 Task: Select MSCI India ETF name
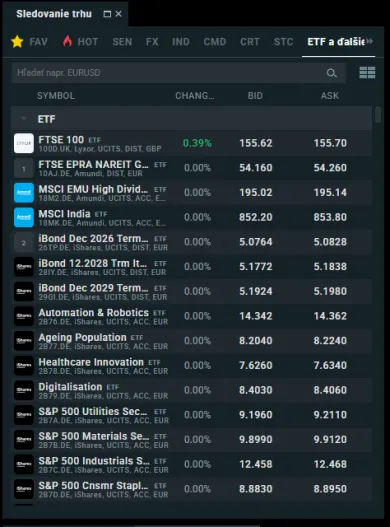point(65,214)
